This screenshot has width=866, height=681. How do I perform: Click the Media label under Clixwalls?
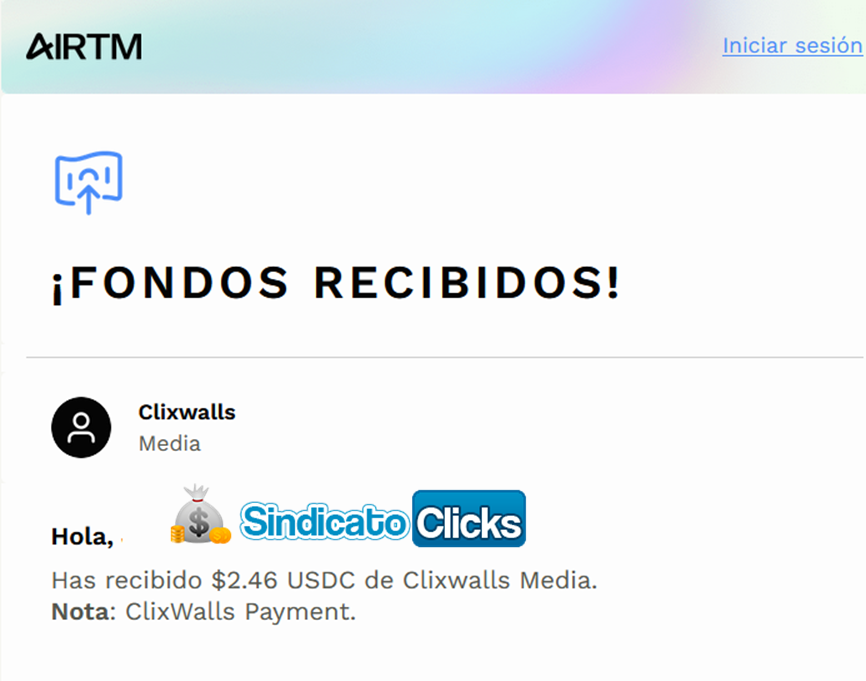(x=170, y=444)
